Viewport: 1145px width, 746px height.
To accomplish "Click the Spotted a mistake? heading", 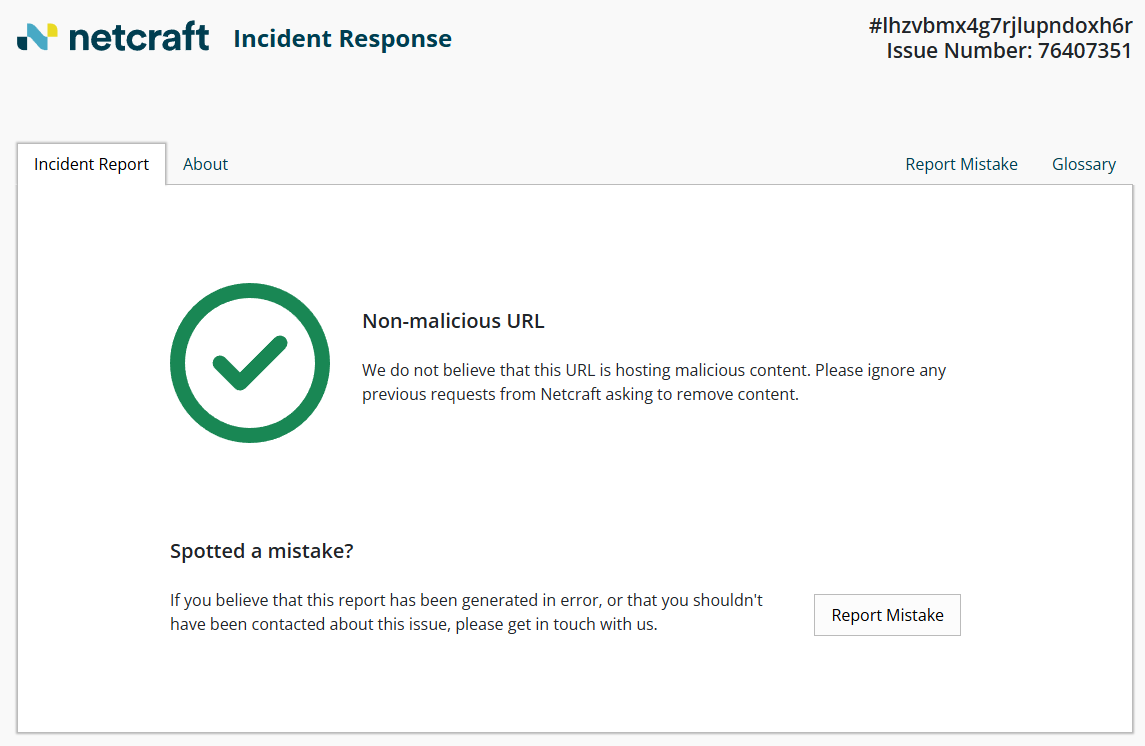I will 262,551.
